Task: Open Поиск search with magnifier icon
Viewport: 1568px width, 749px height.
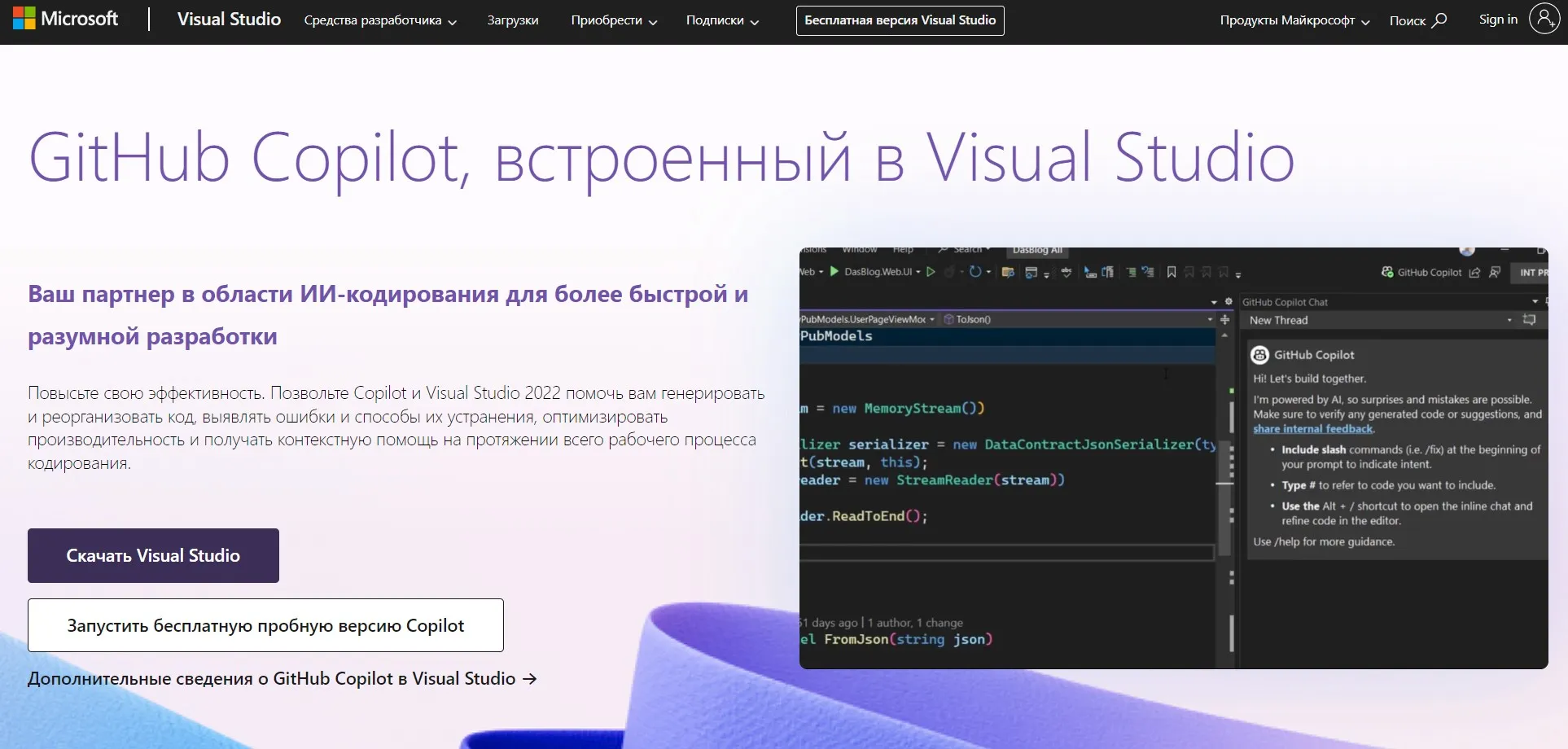Action: tap(1418, 20)
